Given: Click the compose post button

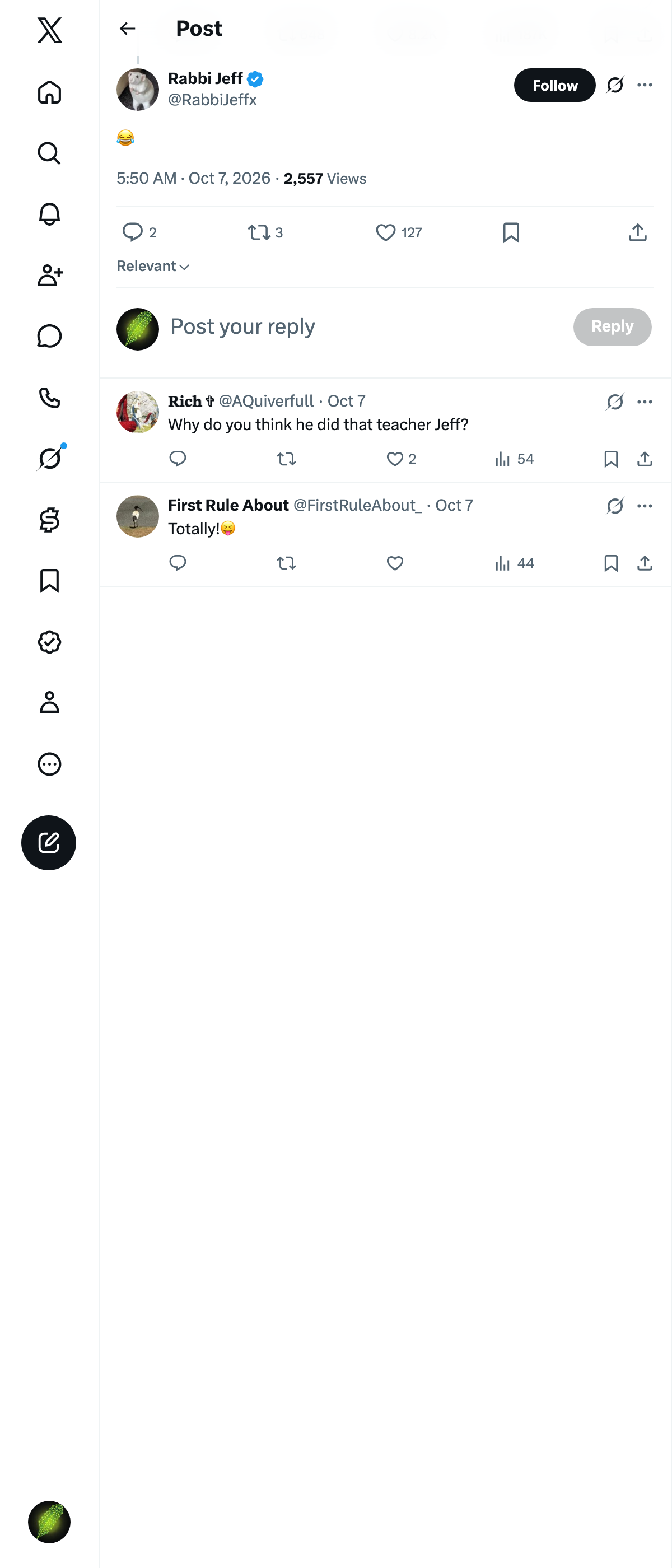Looking at the screenshot, I should 49,842.
